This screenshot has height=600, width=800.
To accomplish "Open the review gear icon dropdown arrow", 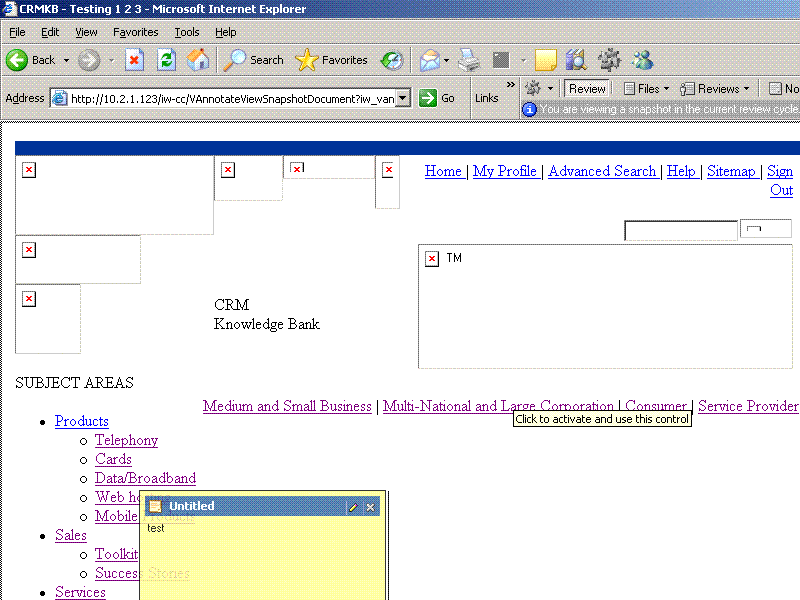I will [x=550, y=89].
